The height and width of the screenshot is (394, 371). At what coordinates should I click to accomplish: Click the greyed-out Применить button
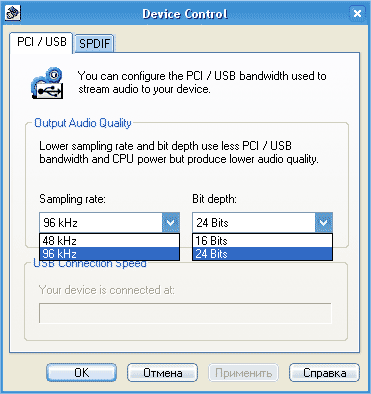click(x=243, y=373)
